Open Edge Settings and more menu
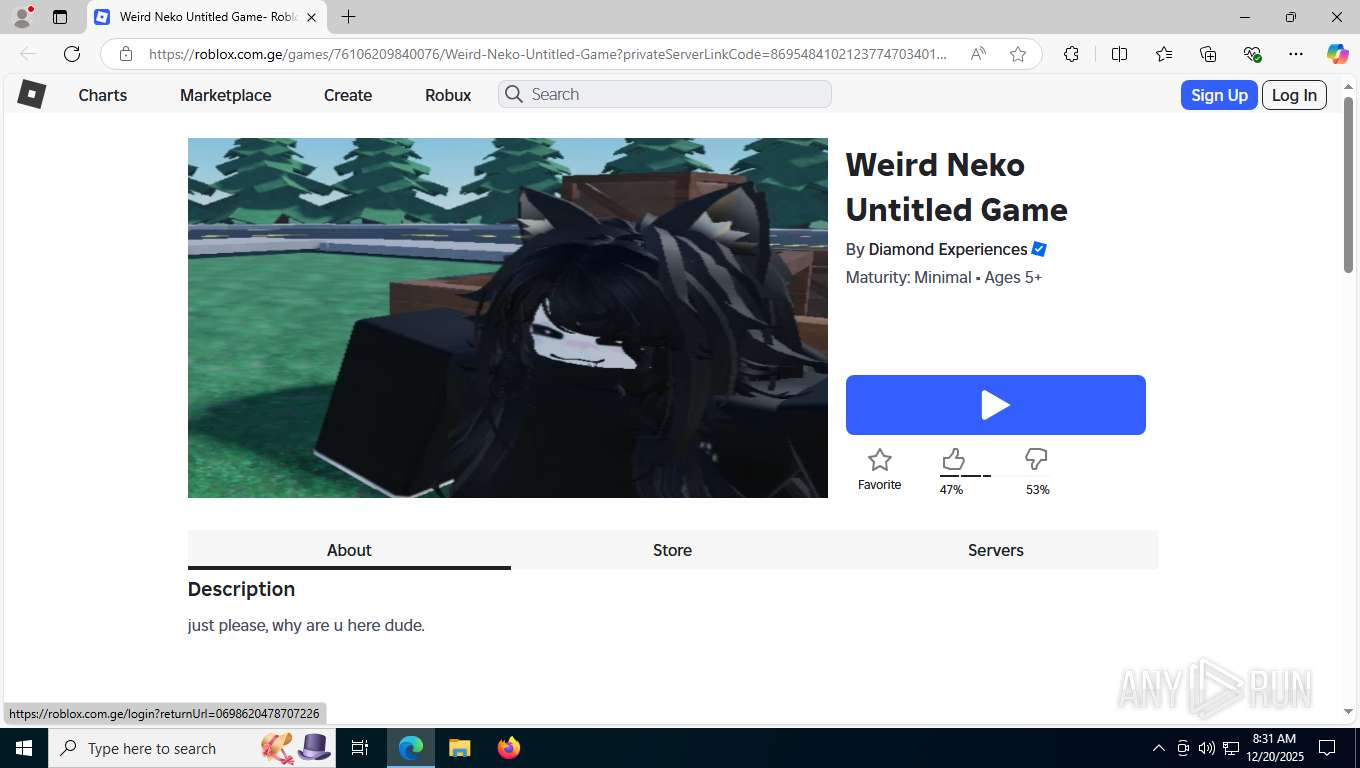 coord(1296,54)
